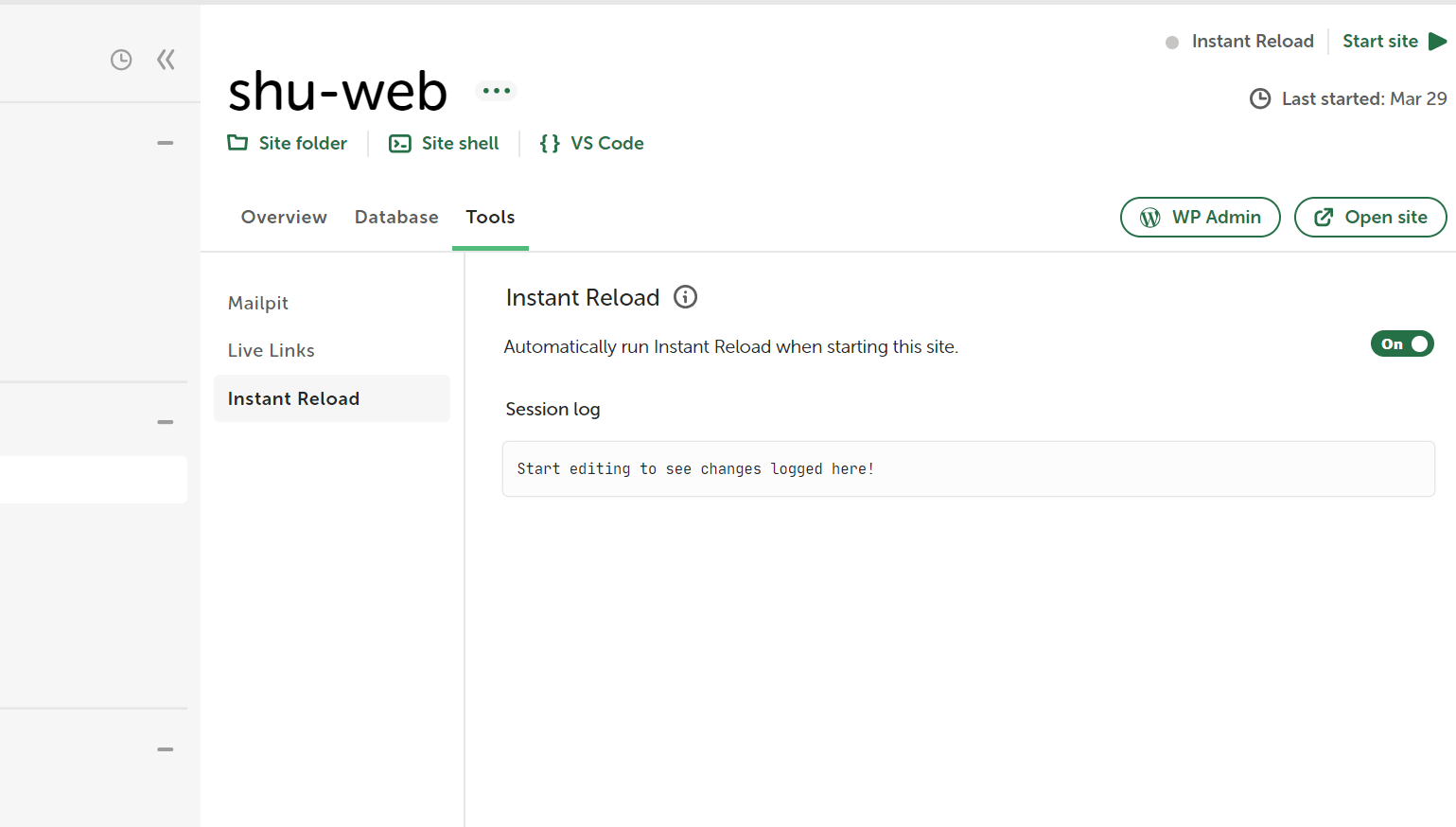Click the Open site button

click(x=1370, y=217)
